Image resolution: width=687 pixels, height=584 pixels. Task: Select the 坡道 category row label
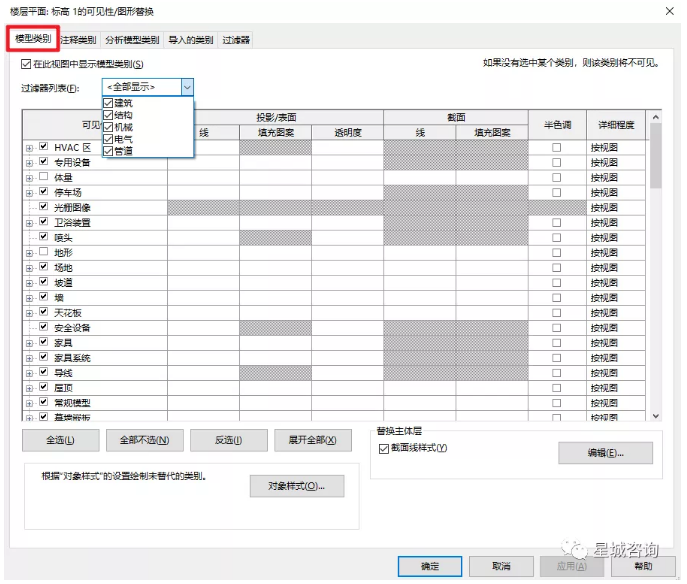click(63, 283)
